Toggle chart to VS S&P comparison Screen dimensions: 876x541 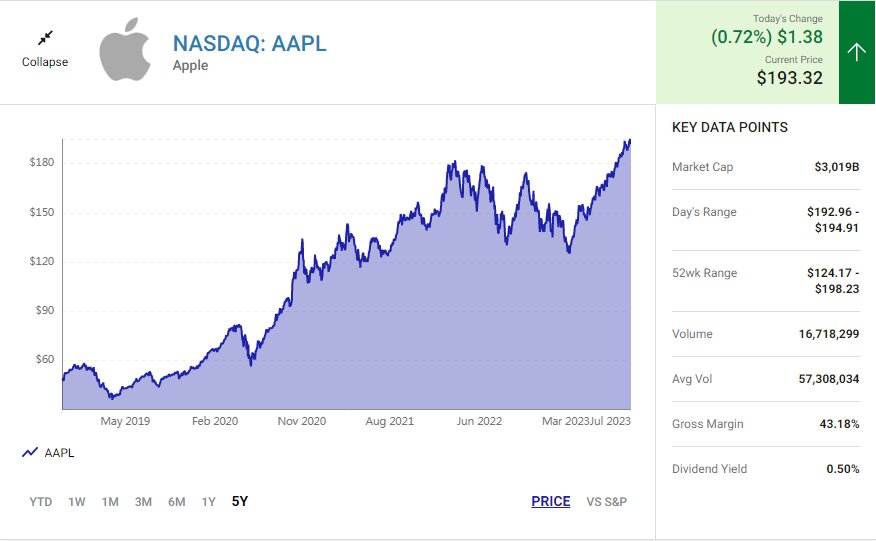point(606,502)
